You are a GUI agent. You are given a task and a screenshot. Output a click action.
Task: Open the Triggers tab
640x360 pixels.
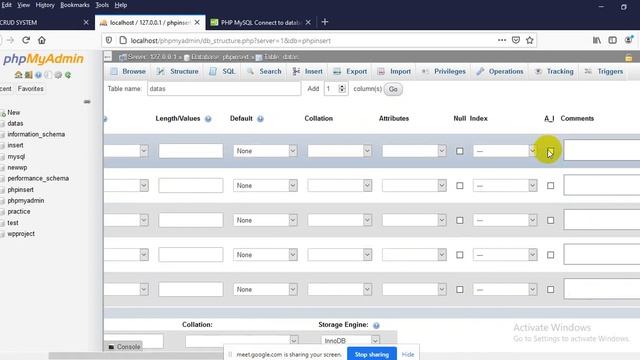(604, 71)
